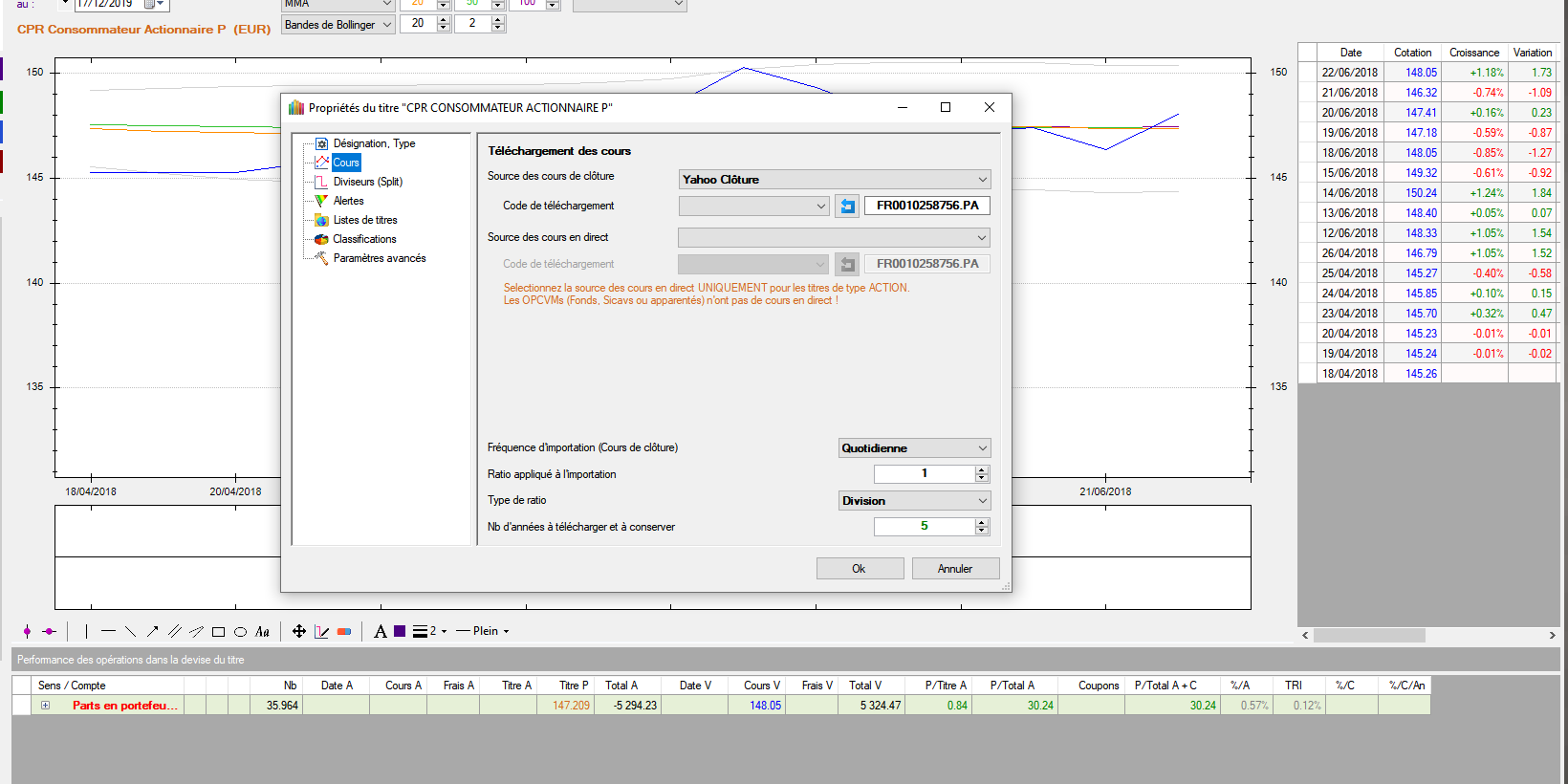Open the Bandes de Bollinger indicator dropdown
This screenshot has width=1568, height=784.
(x=338, y=25)
